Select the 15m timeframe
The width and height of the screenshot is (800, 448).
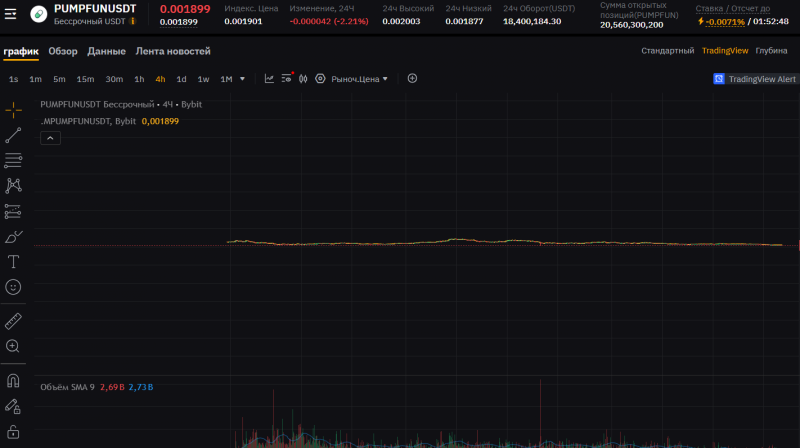(85, 79)
